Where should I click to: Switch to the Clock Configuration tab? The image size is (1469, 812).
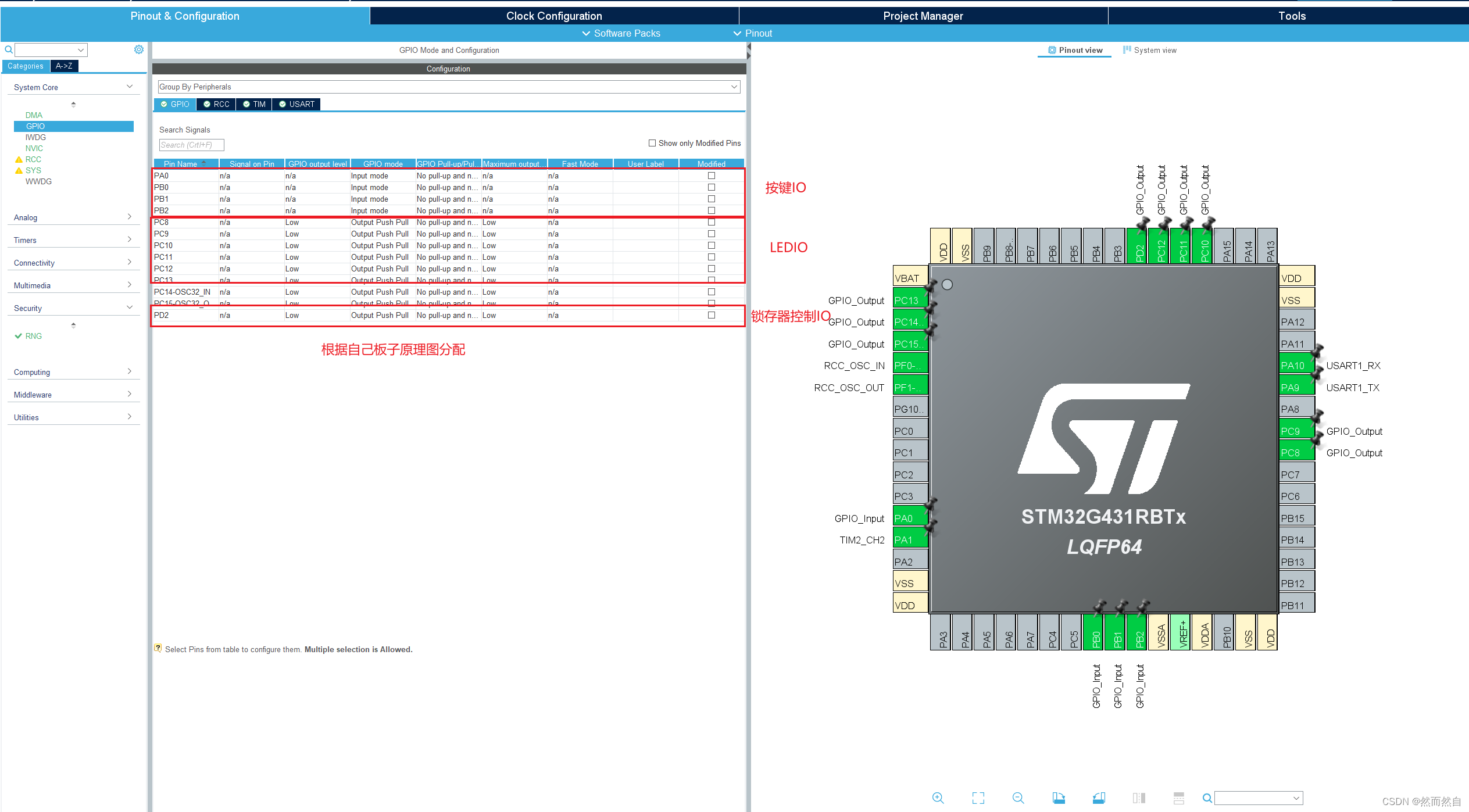click(x=553, y=16)
